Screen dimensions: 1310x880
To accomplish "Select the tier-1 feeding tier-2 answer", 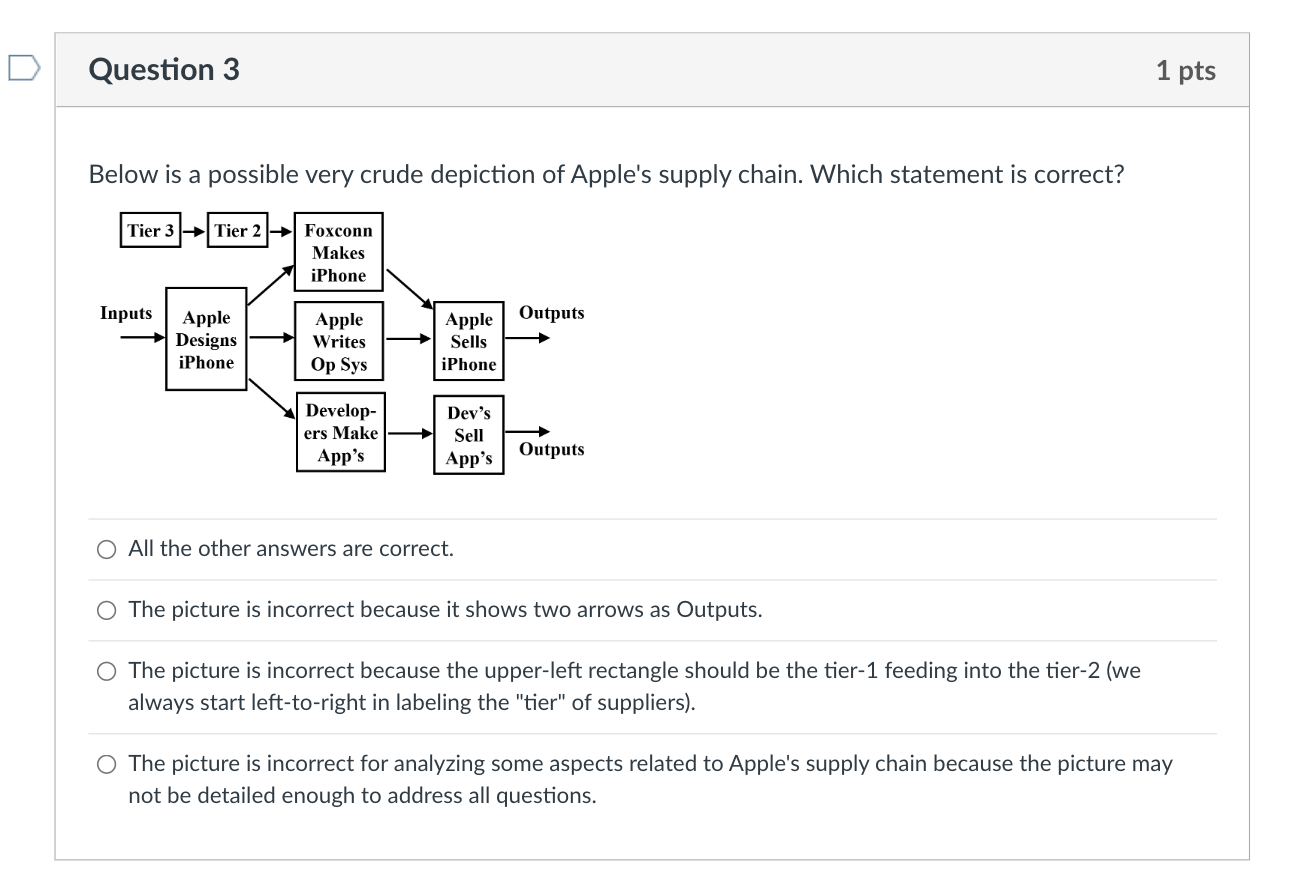I will tap(105, 671).
